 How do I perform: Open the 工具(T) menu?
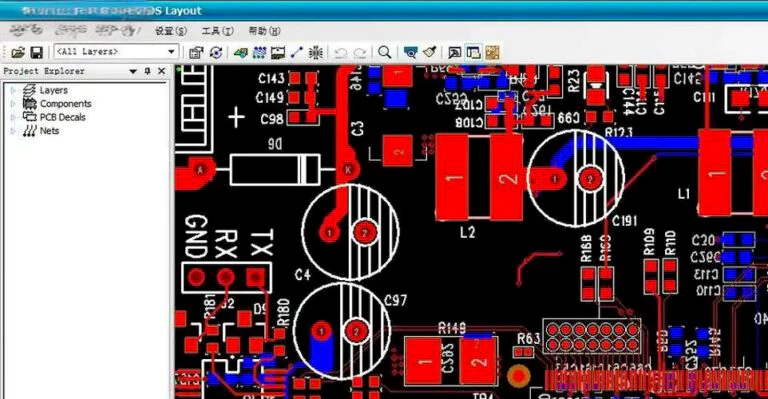(x=218, y=31)
